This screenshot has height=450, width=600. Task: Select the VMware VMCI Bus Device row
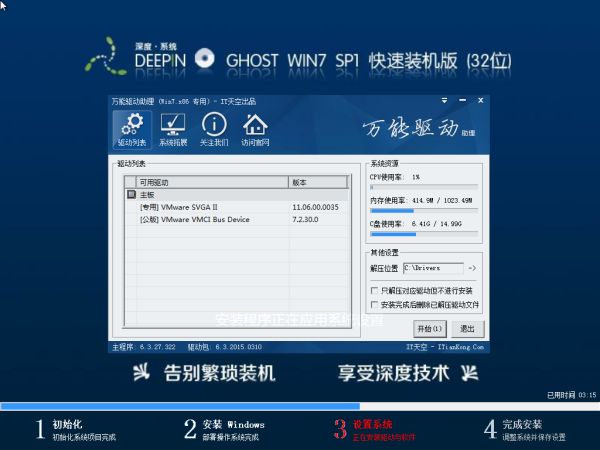(237, 219)
